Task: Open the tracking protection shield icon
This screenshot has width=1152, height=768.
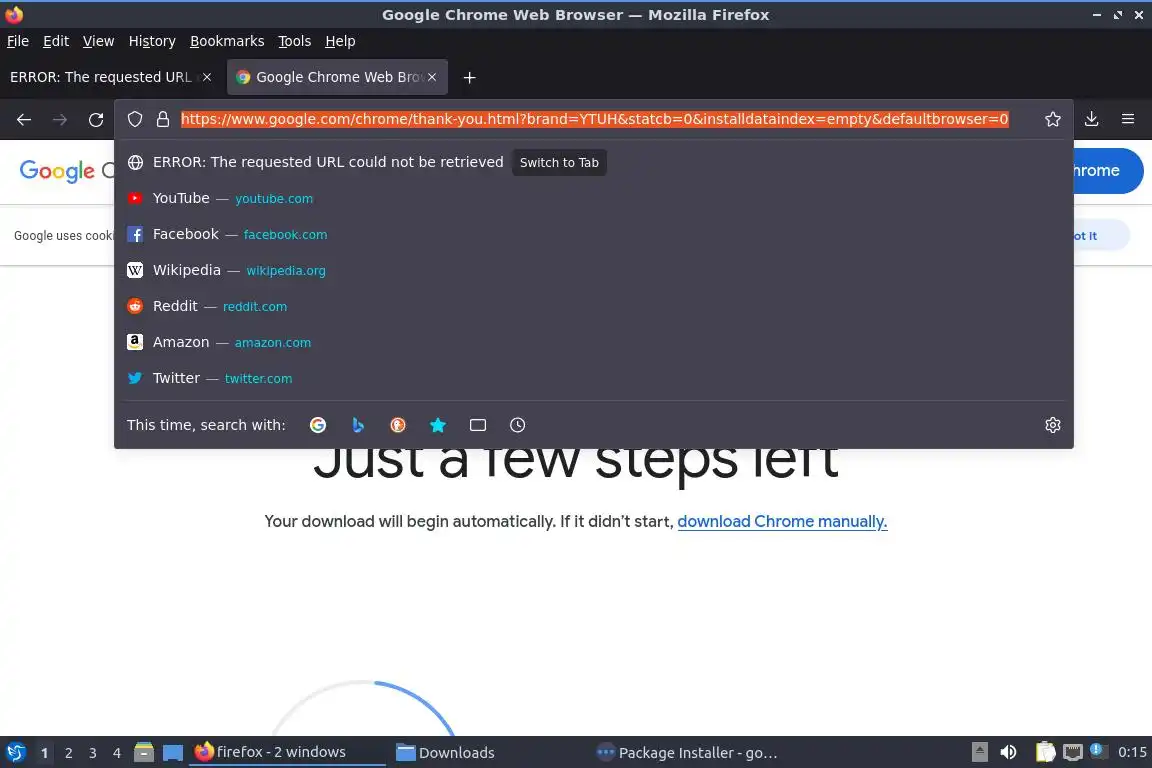Action: (135, 119)
